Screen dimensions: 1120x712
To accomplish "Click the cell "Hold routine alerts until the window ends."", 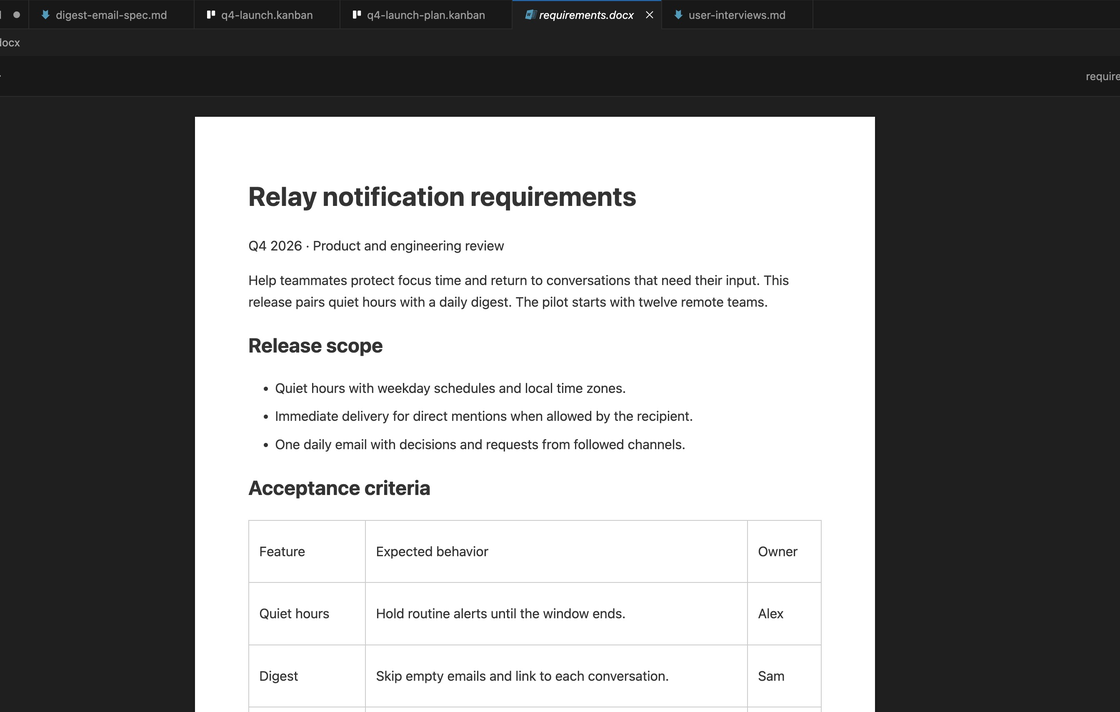I will point(556,613).
